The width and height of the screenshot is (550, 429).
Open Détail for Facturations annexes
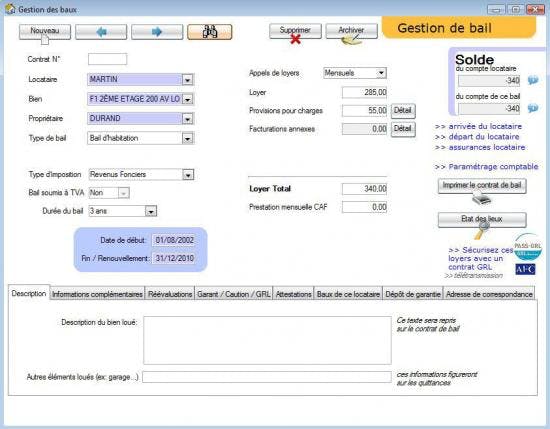[x=403, y=129]
